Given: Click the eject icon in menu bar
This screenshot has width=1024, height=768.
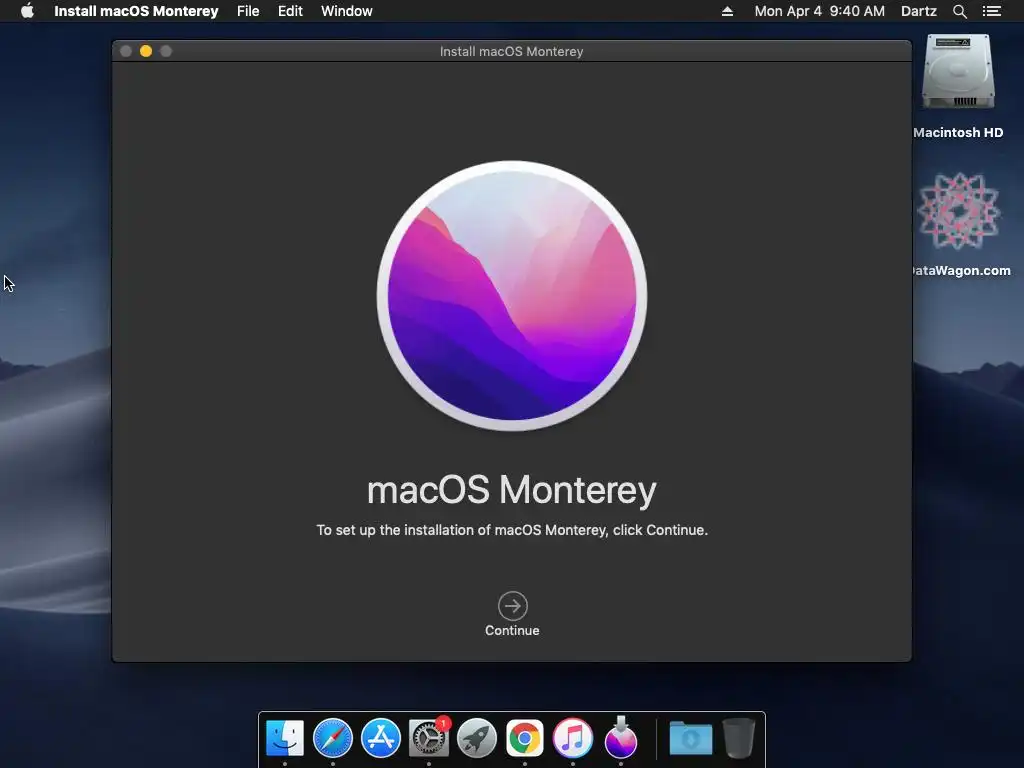Looking at the screenshot, I should [x=727, y=11].
